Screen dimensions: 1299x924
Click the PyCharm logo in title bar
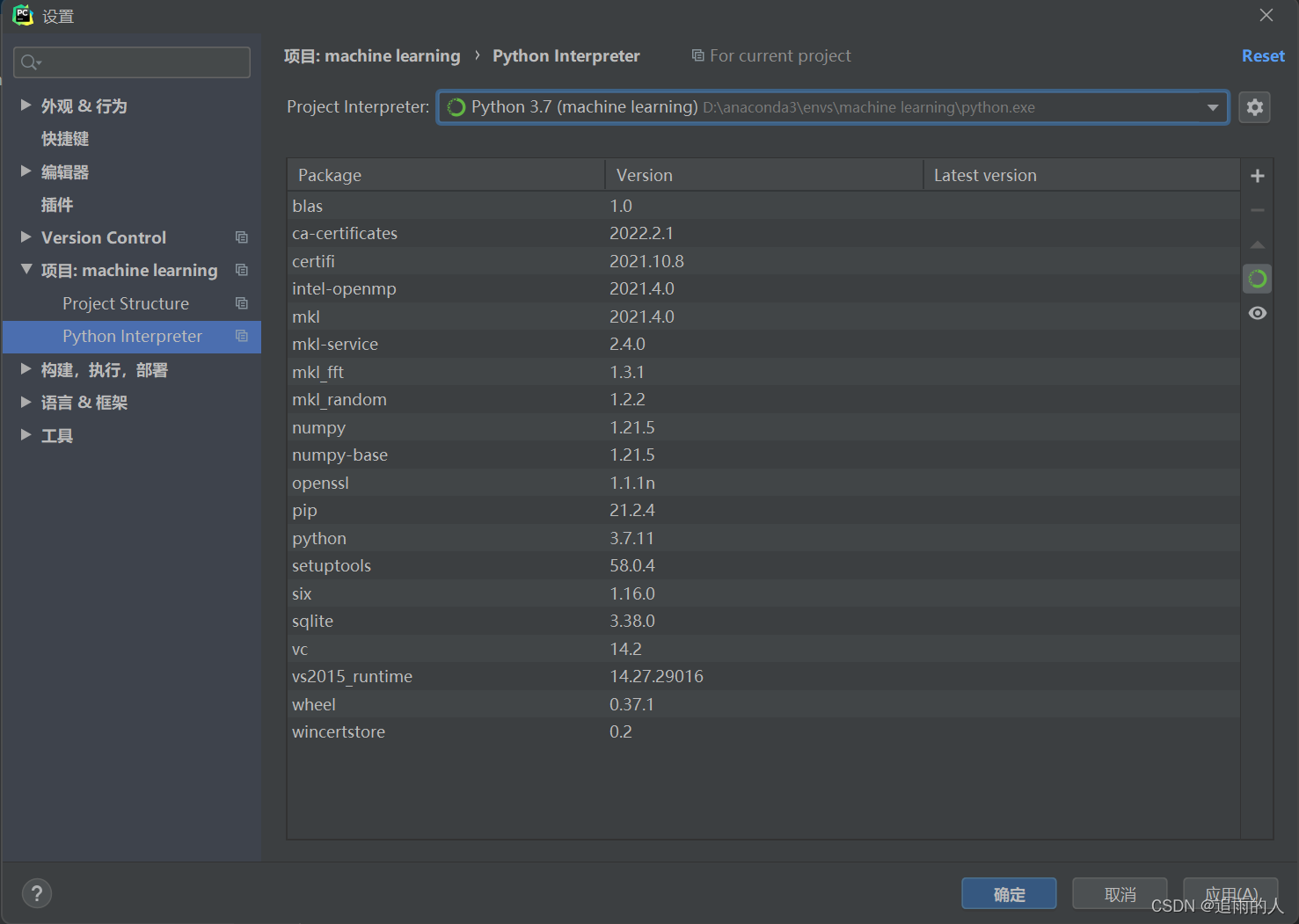click(x=22, y=15)
